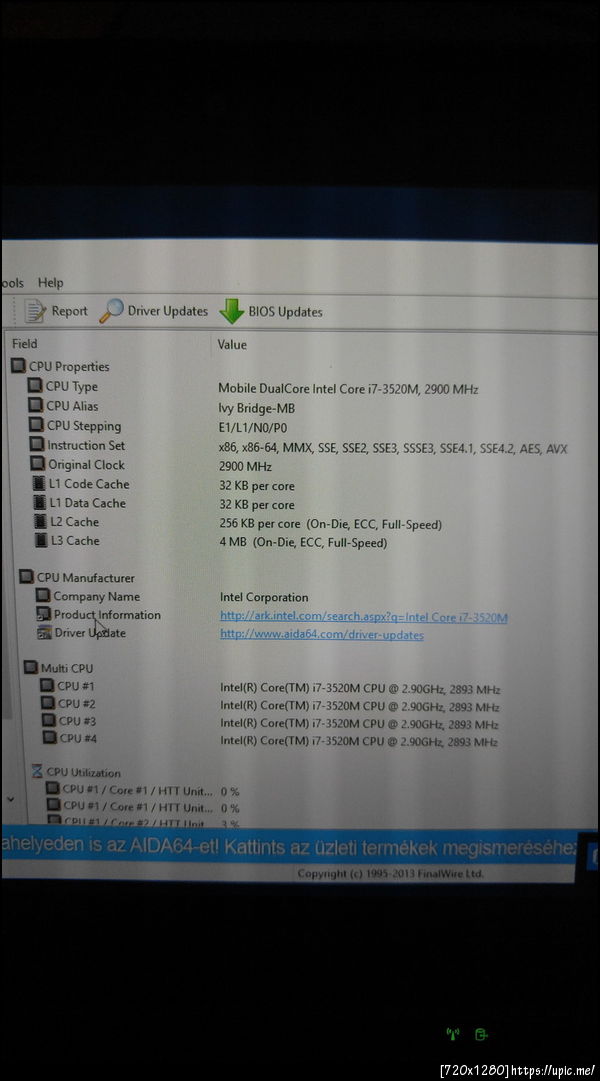Select the L2 Cache chip icon
This screenshot has height=1081, width=600.
pyautogui.click(x=41, y=521)
